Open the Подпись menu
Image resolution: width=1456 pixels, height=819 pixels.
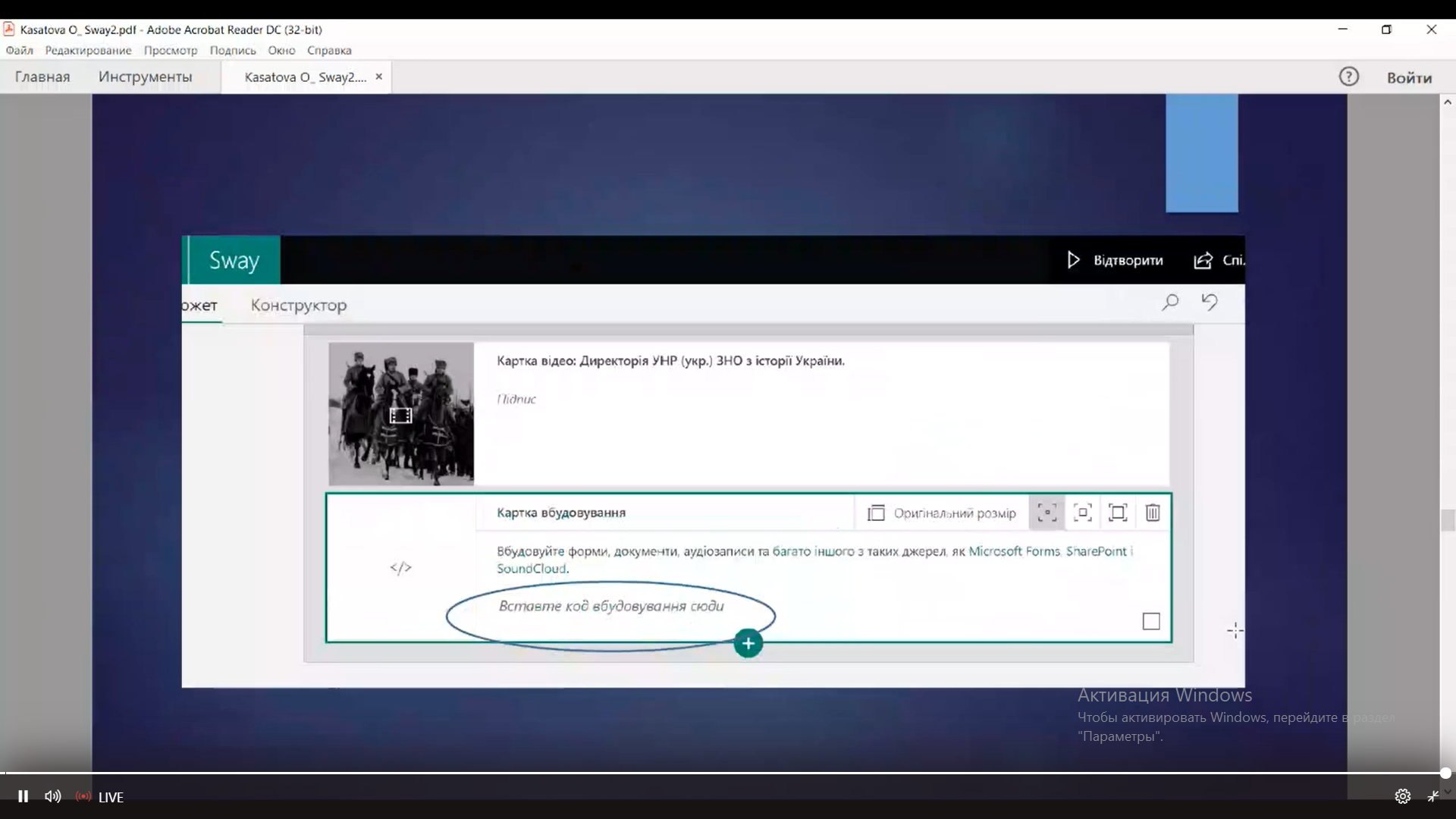point(233,50)
